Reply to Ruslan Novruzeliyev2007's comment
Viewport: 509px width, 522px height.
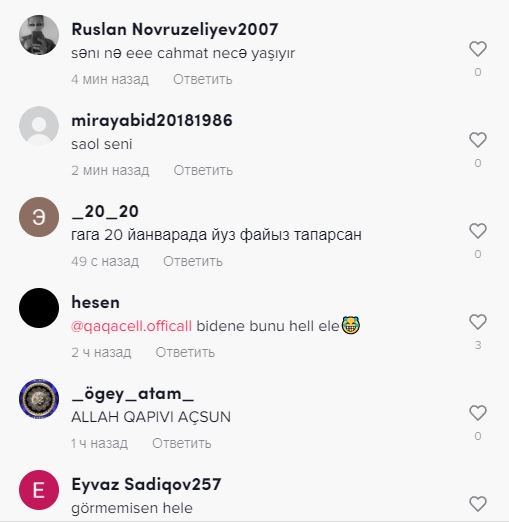[203, 79]
